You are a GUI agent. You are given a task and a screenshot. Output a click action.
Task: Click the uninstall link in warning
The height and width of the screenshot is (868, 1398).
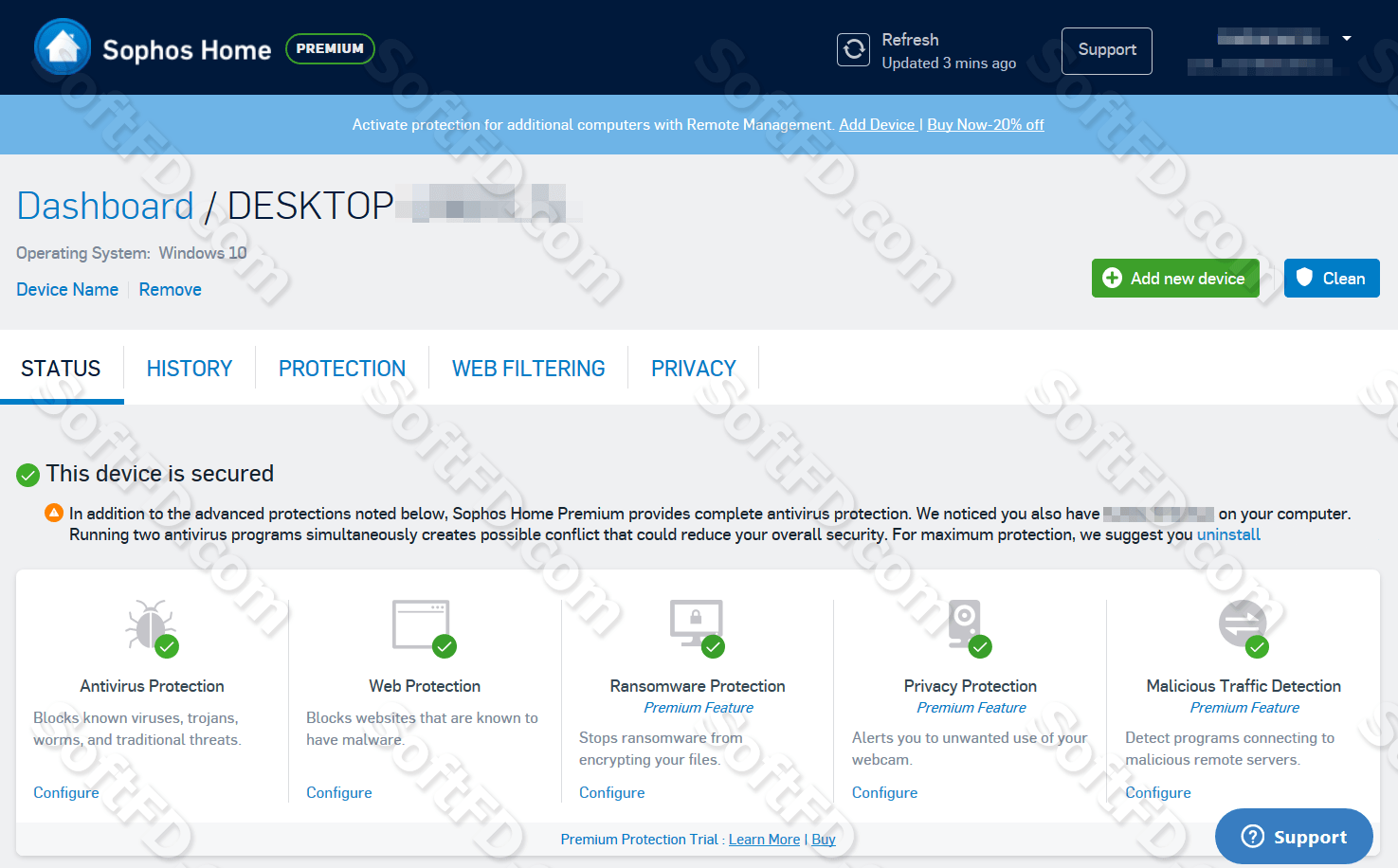pyautogui.click(x=1228, y=534)
